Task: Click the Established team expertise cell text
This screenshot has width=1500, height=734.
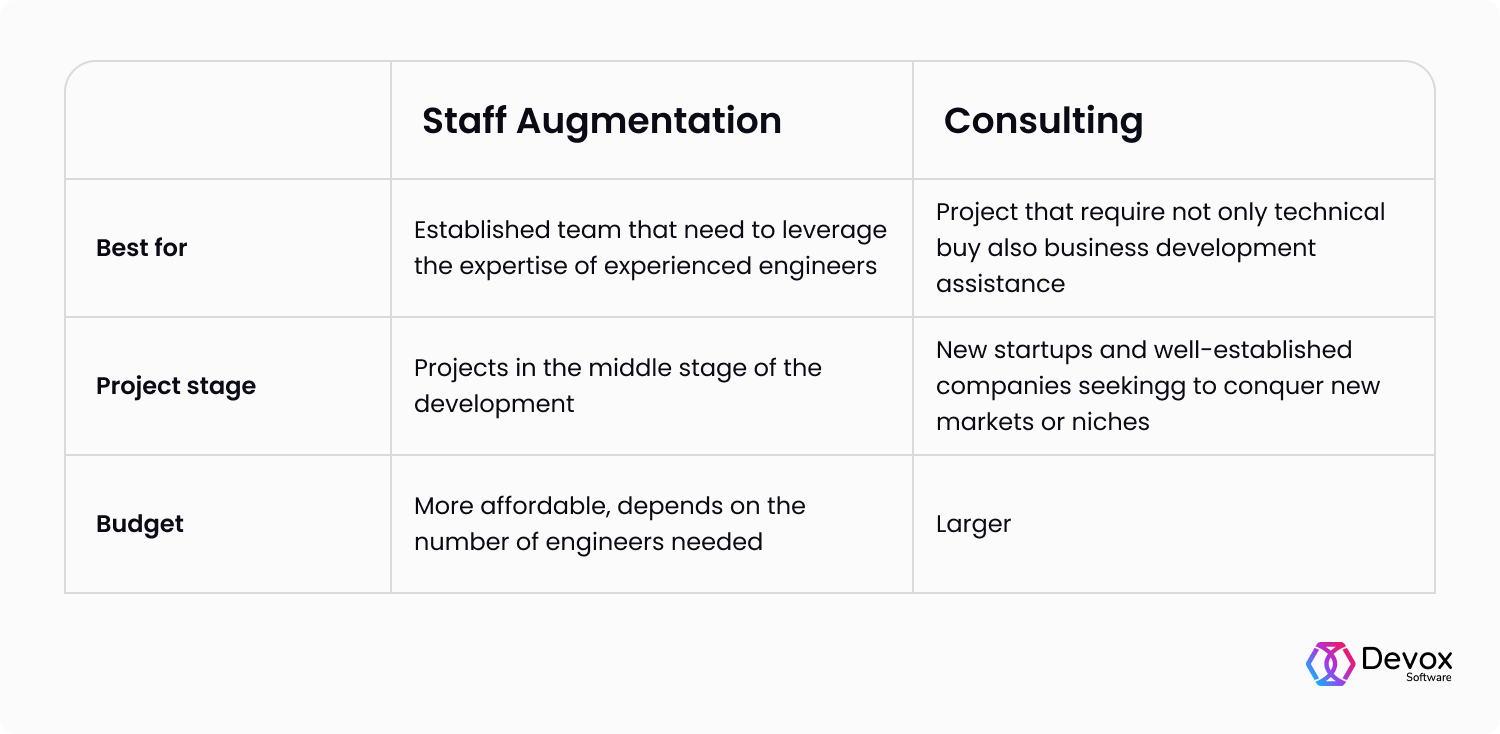Action: coord(650,248)
